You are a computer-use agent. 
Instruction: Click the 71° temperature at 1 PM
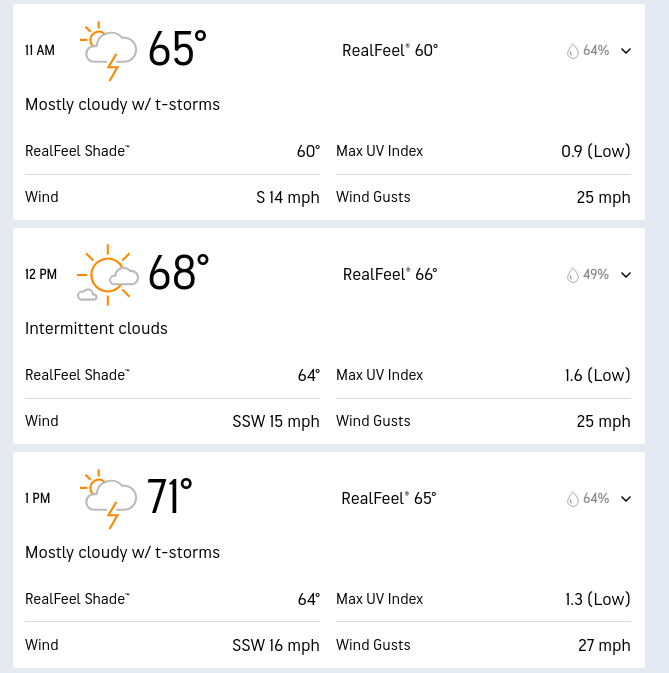(169, 497)
